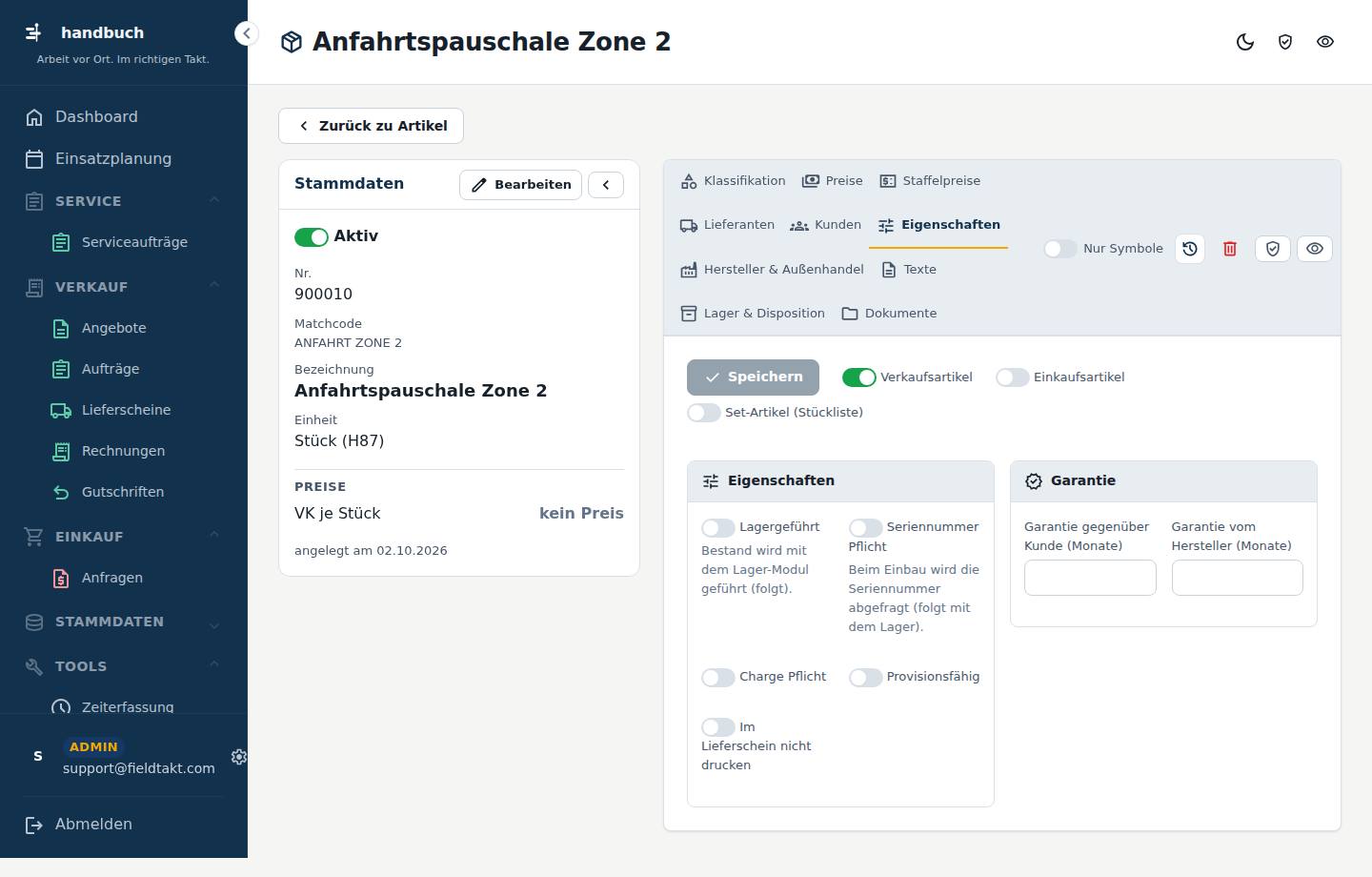This screenshot has height=877, width=1372.
Task: Collapse the TOOLS sidebar section
Action: 124,666
